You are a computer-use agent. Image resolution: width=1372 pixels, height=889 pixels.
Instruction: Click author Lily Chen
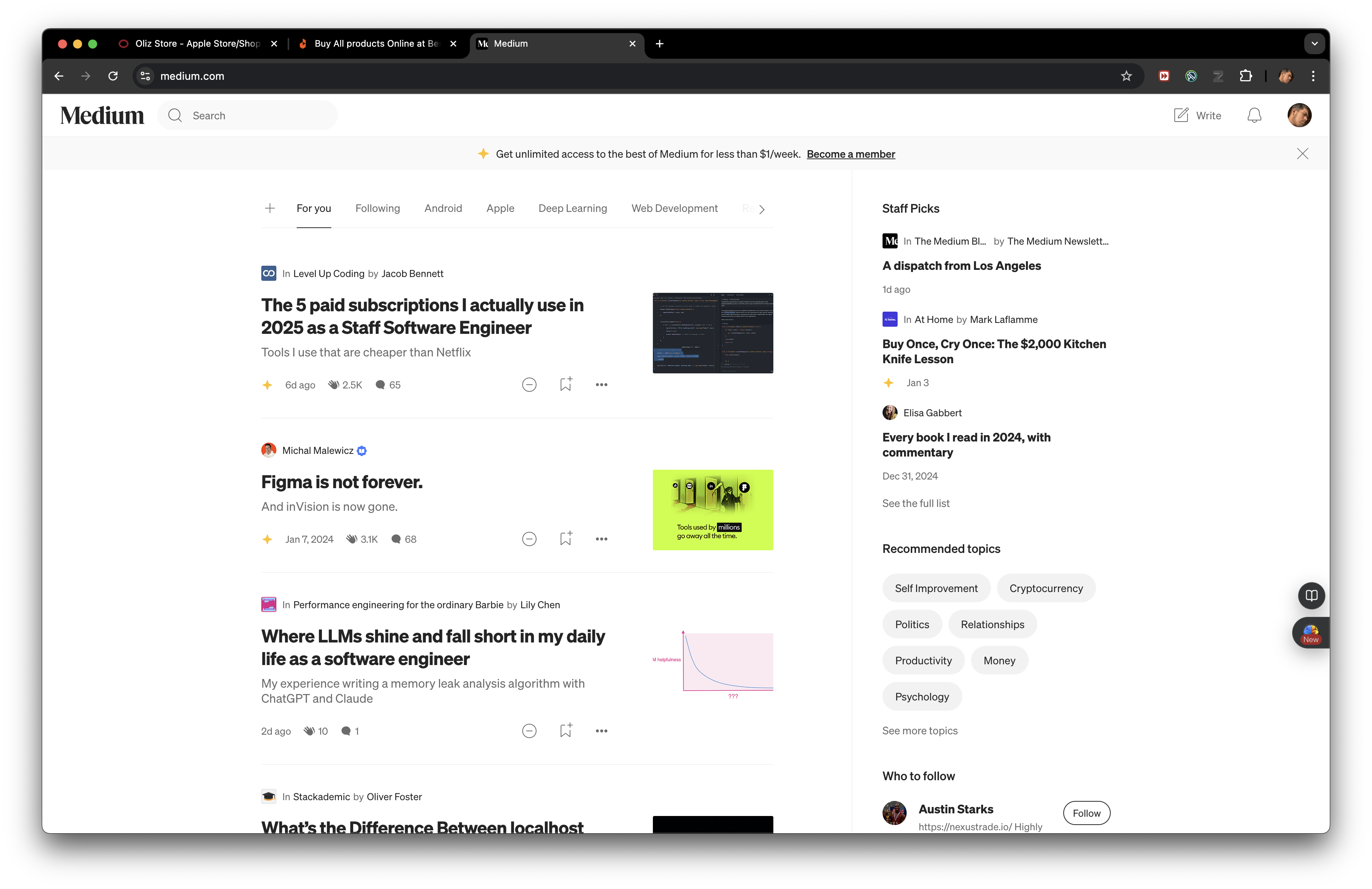(x=540, y=605)
